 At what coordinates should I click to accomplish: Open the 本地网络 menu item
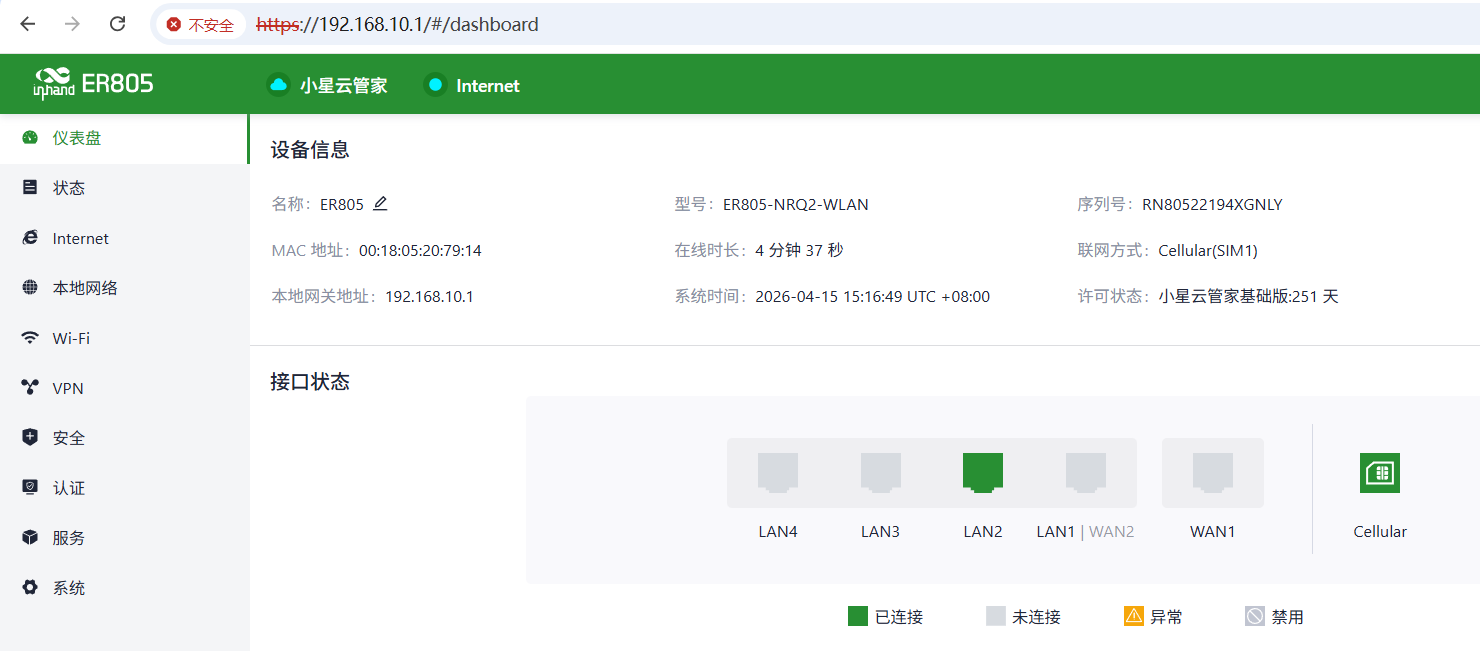point(124,288)
